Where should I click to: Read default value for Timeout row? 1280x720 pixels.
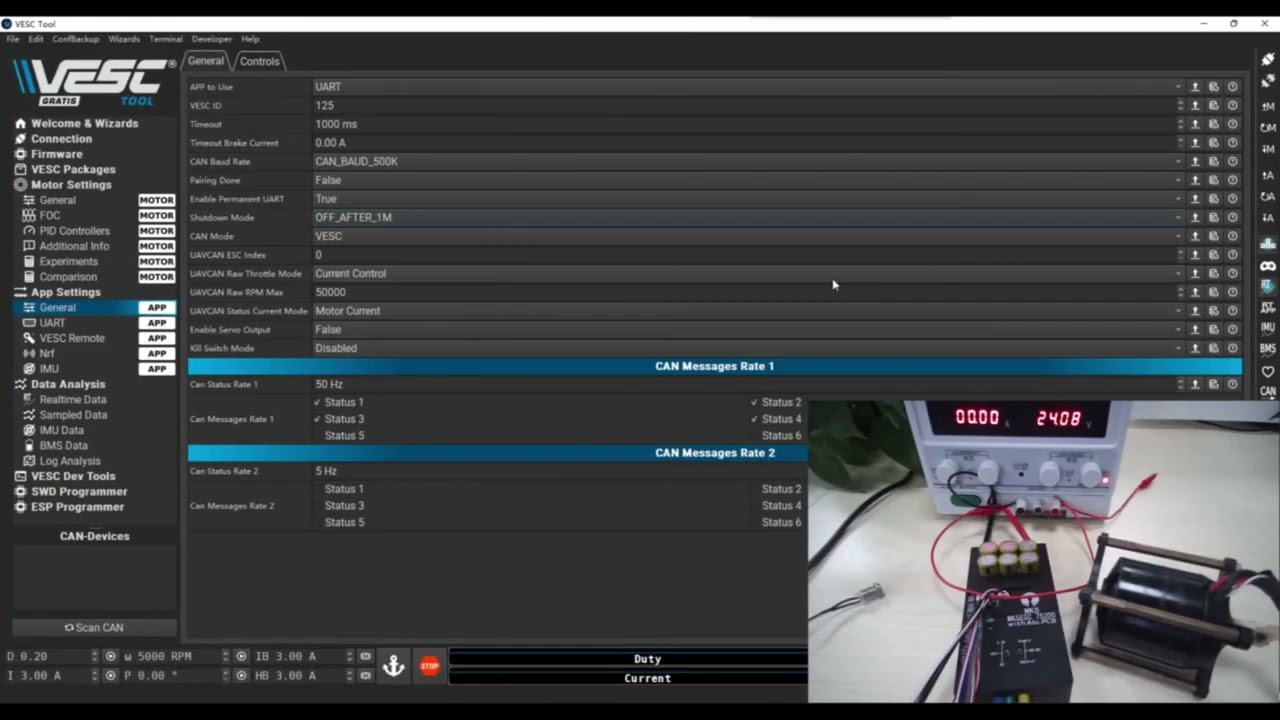pos(1214,124)
